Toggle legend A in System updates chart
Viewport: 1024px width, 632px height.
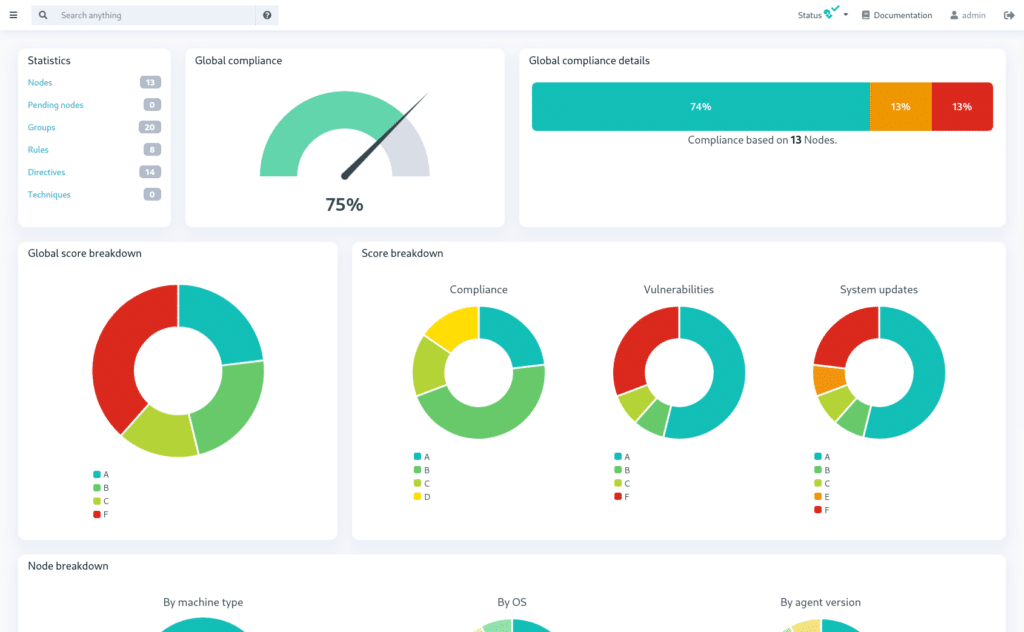pyautogui.click(x=822, y=456)
